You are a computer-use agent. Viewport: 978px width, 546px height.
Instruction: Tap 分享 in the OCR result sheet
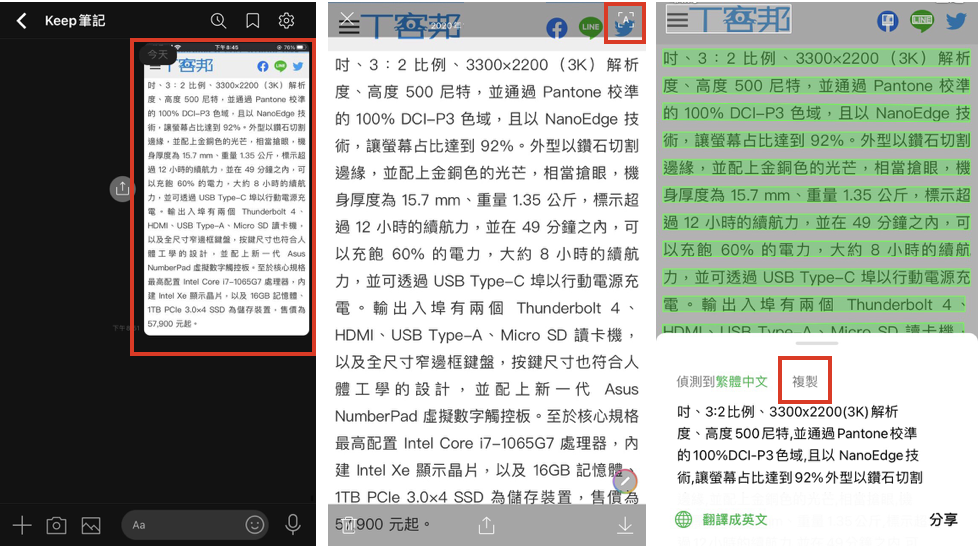coord(943,519)
